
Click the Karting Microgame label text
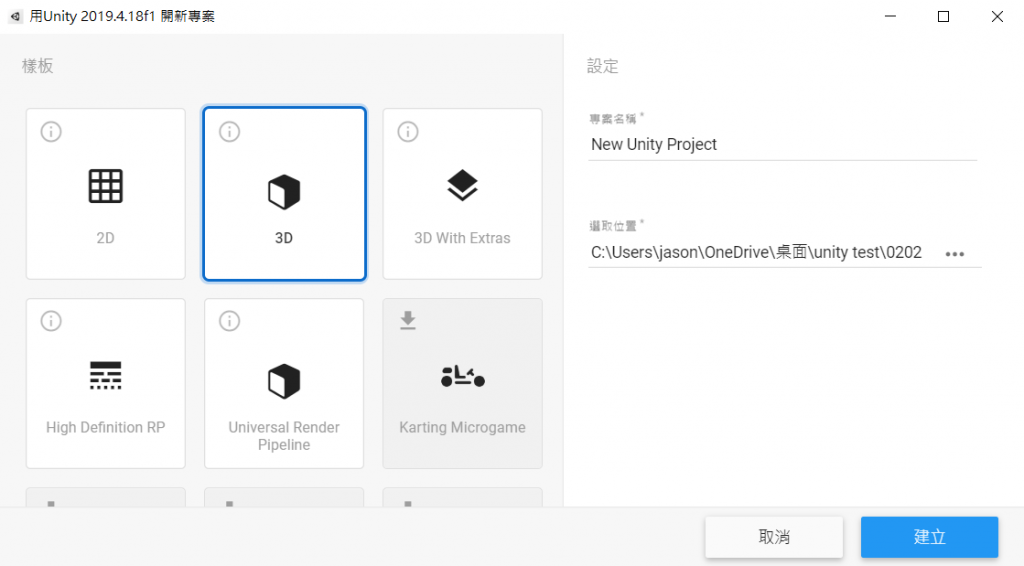point(462,428)
